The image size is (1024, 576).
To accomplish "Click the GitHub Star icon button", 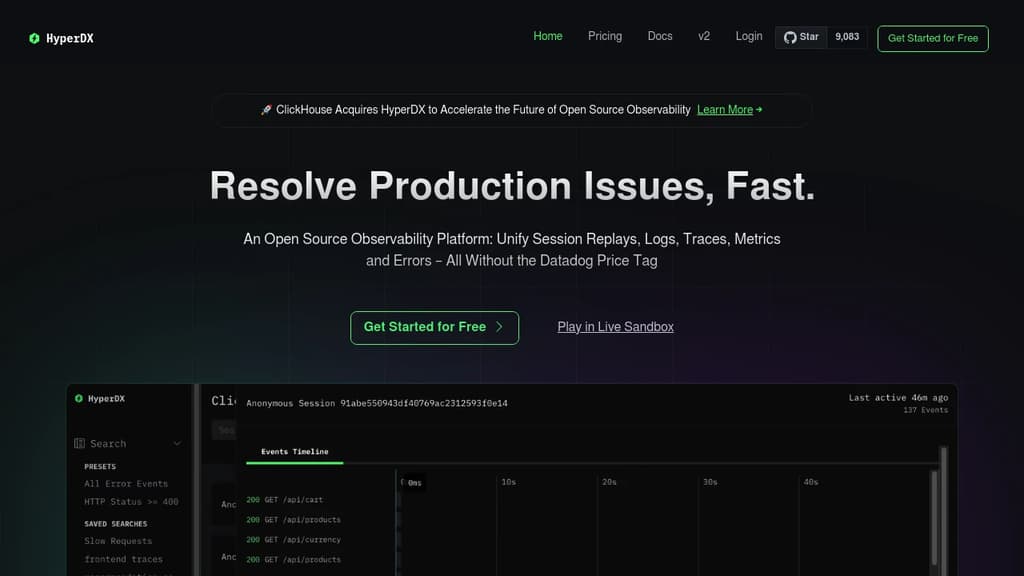I will click(x=801, y=37).
